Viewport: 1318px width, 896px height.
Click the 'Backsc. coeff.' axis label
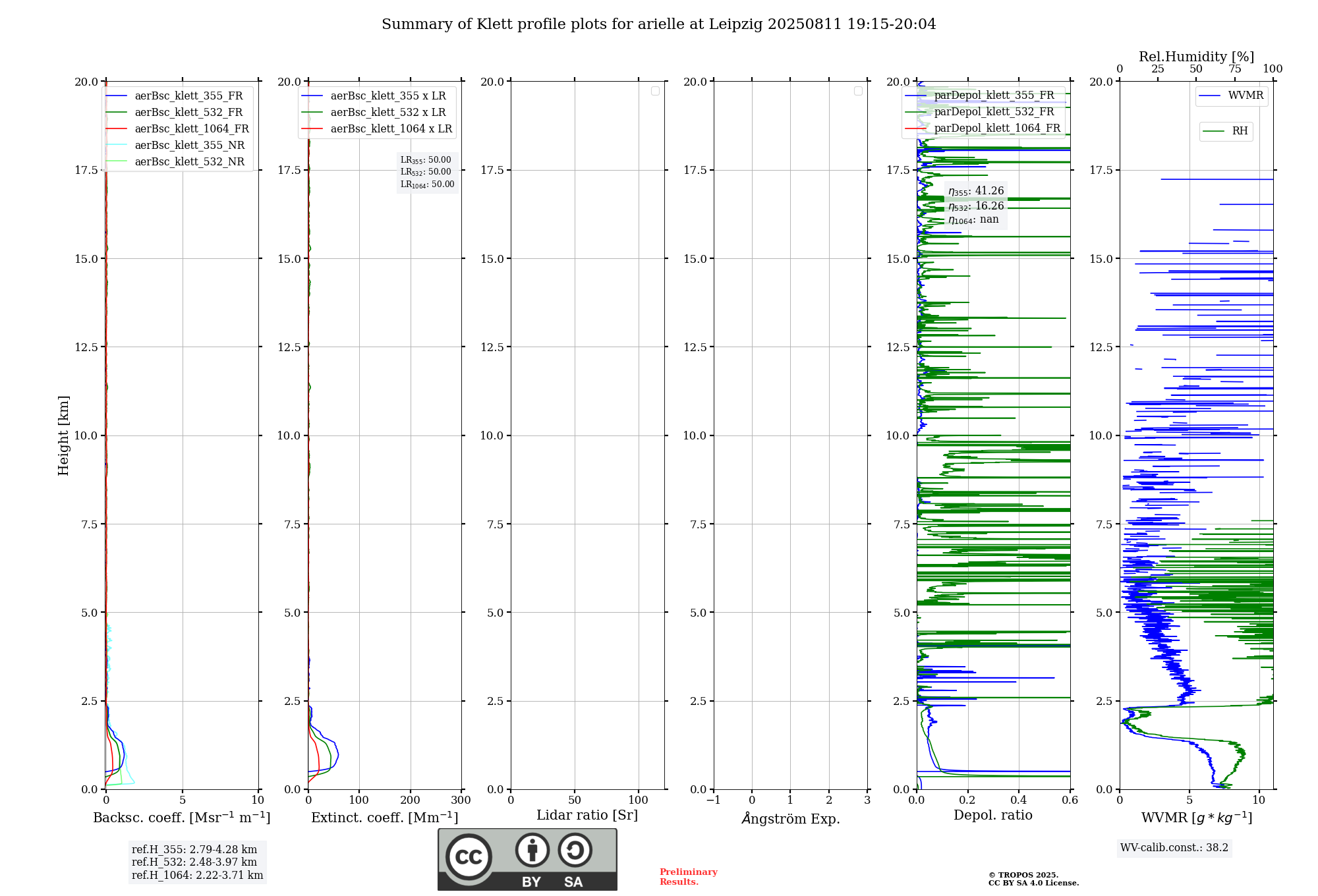(182, 818)
